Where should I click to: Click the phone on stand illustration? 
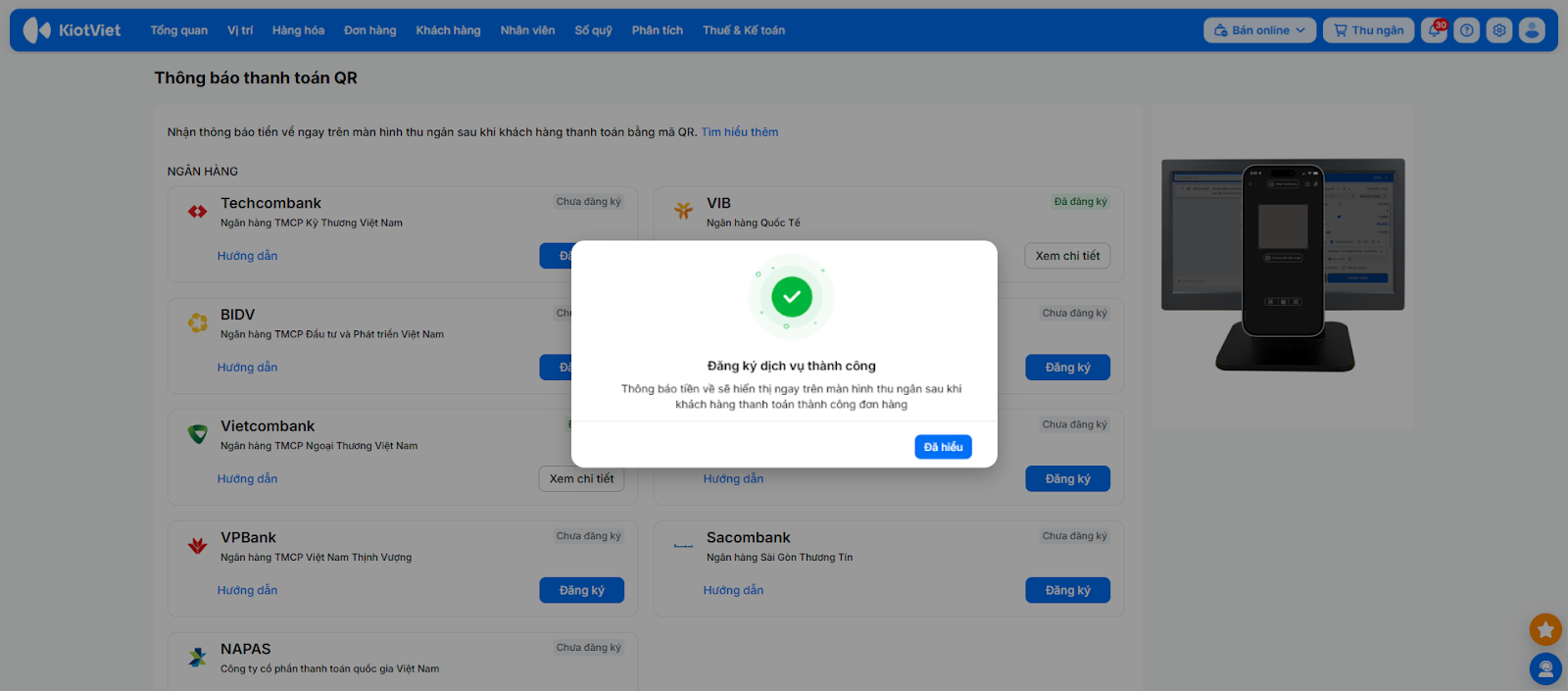(1284, 265)
